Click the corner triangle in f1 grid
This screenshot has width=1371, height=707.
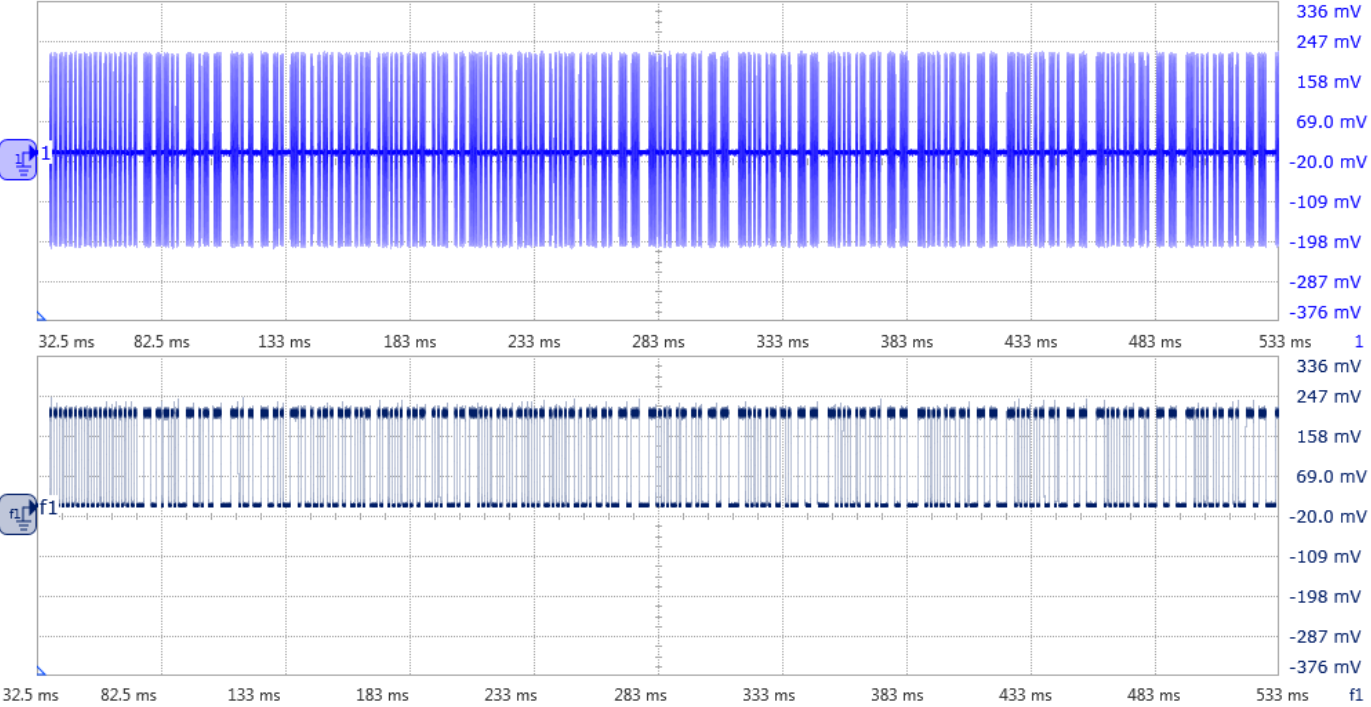43,670
